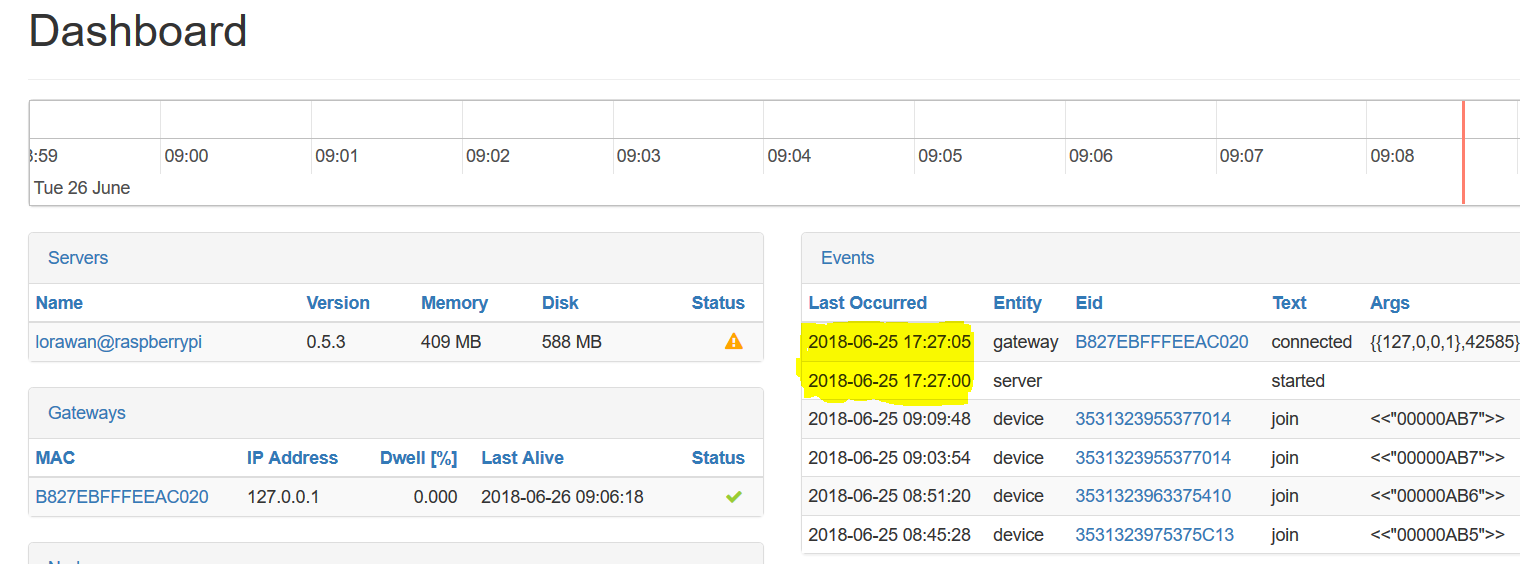This screenshot has width=1520, height=564.
Task: Sort servers by Memory column
Action: (x=454, y=303)
